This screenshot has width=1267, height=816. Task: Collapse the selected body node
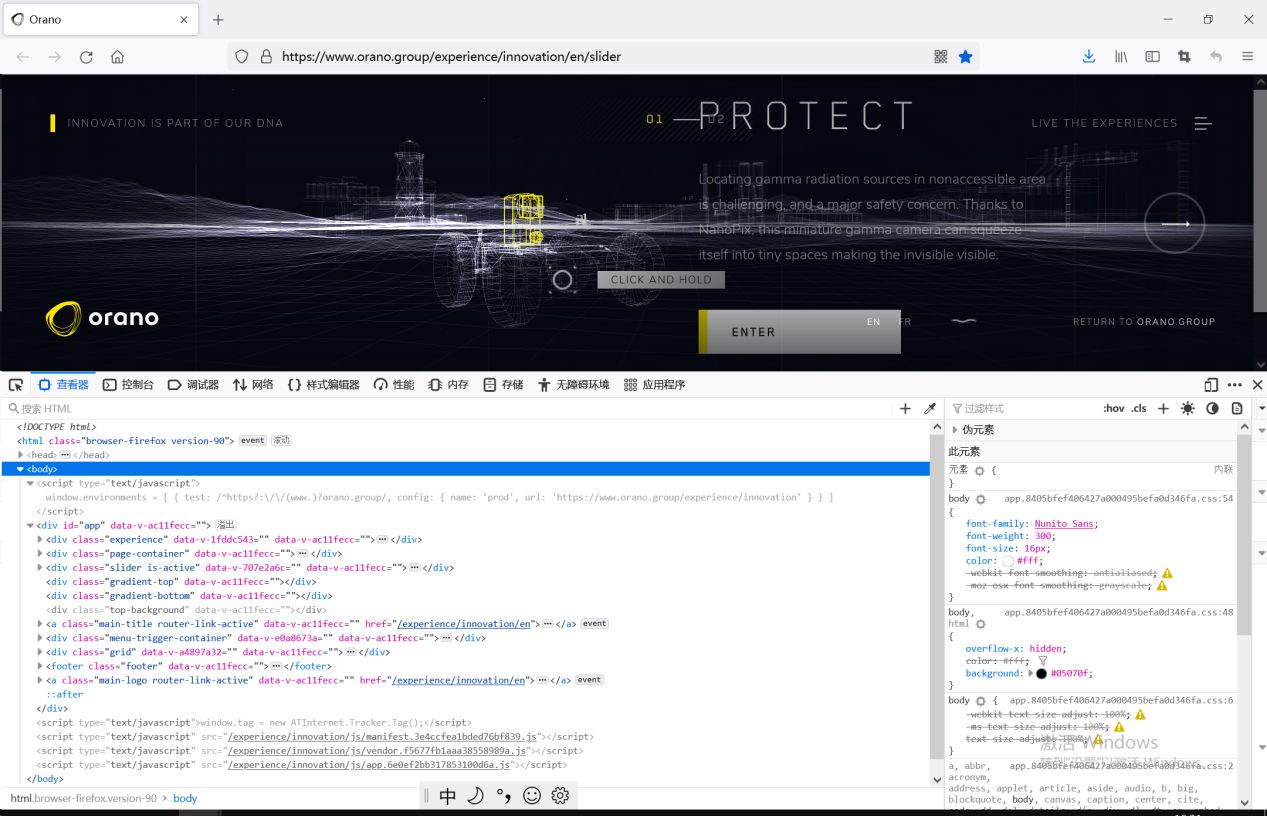[21, 469]
